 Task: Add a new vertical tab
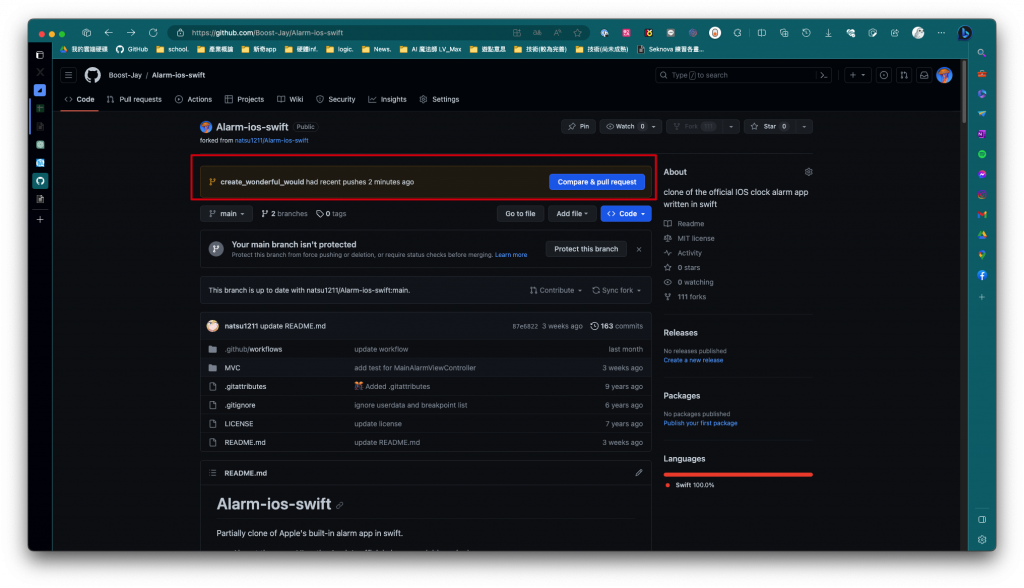click(x=40, y=220)
